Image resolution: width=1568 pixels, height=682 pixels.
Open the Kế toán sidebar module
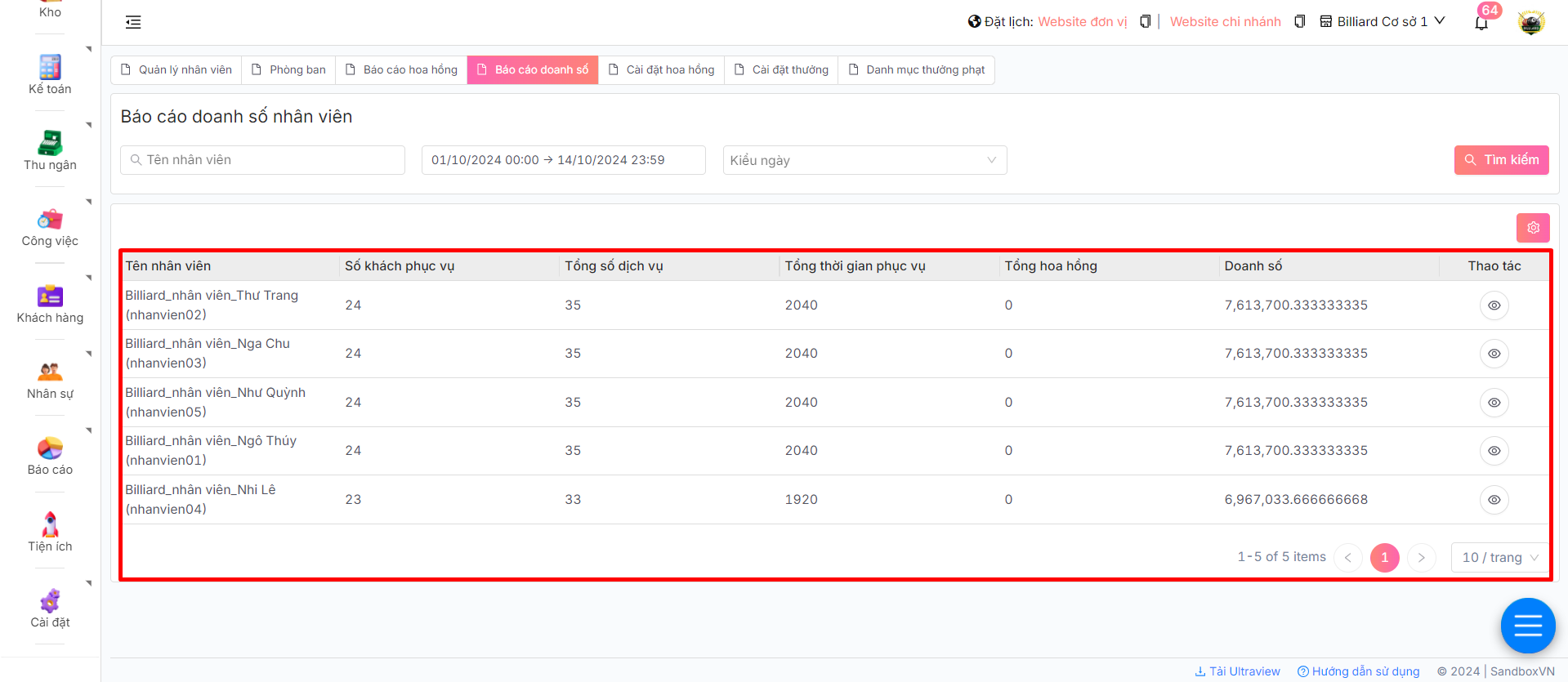[50, 74]
